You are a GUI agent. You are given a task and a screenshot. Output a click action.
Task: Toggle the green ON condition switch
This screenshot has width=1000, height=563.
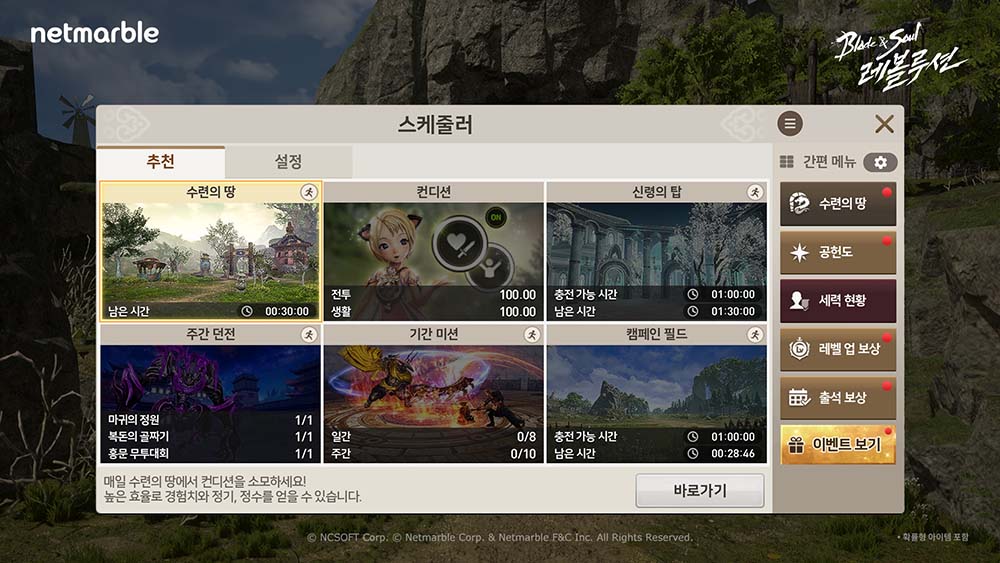(496, 217)
